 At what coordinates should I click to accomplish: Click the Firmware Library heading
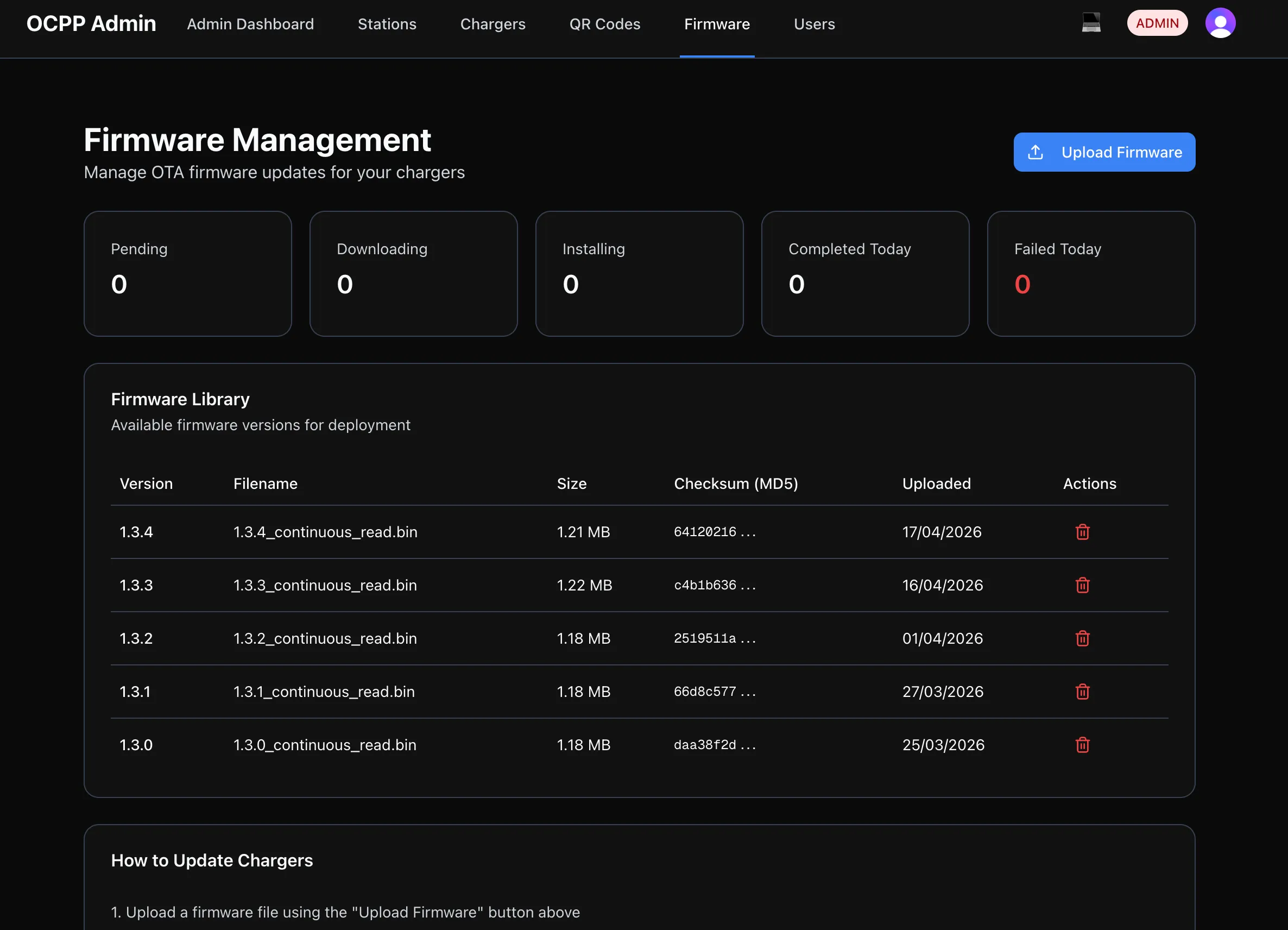click(x=180, y=399)
